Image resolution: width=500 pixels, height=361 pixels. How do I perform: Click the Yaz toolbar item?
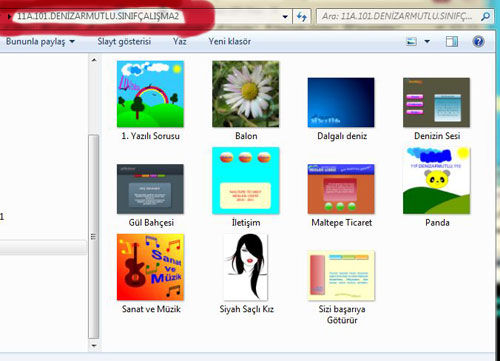179,42
